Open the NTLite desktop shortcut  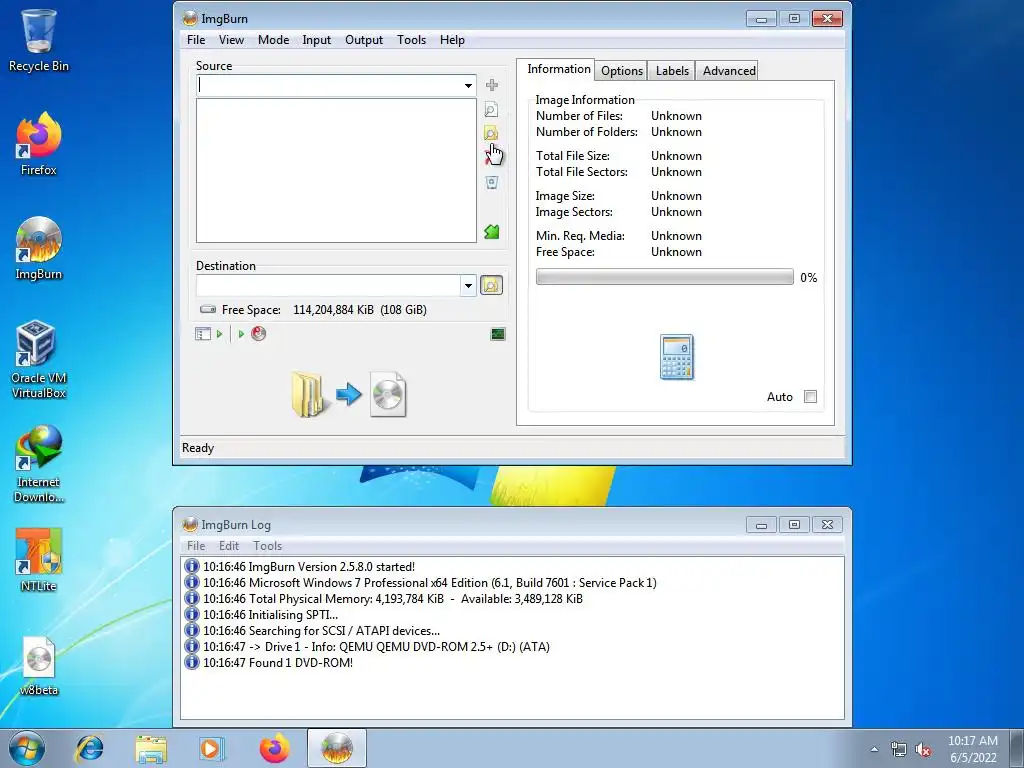[x=39, y=560]
